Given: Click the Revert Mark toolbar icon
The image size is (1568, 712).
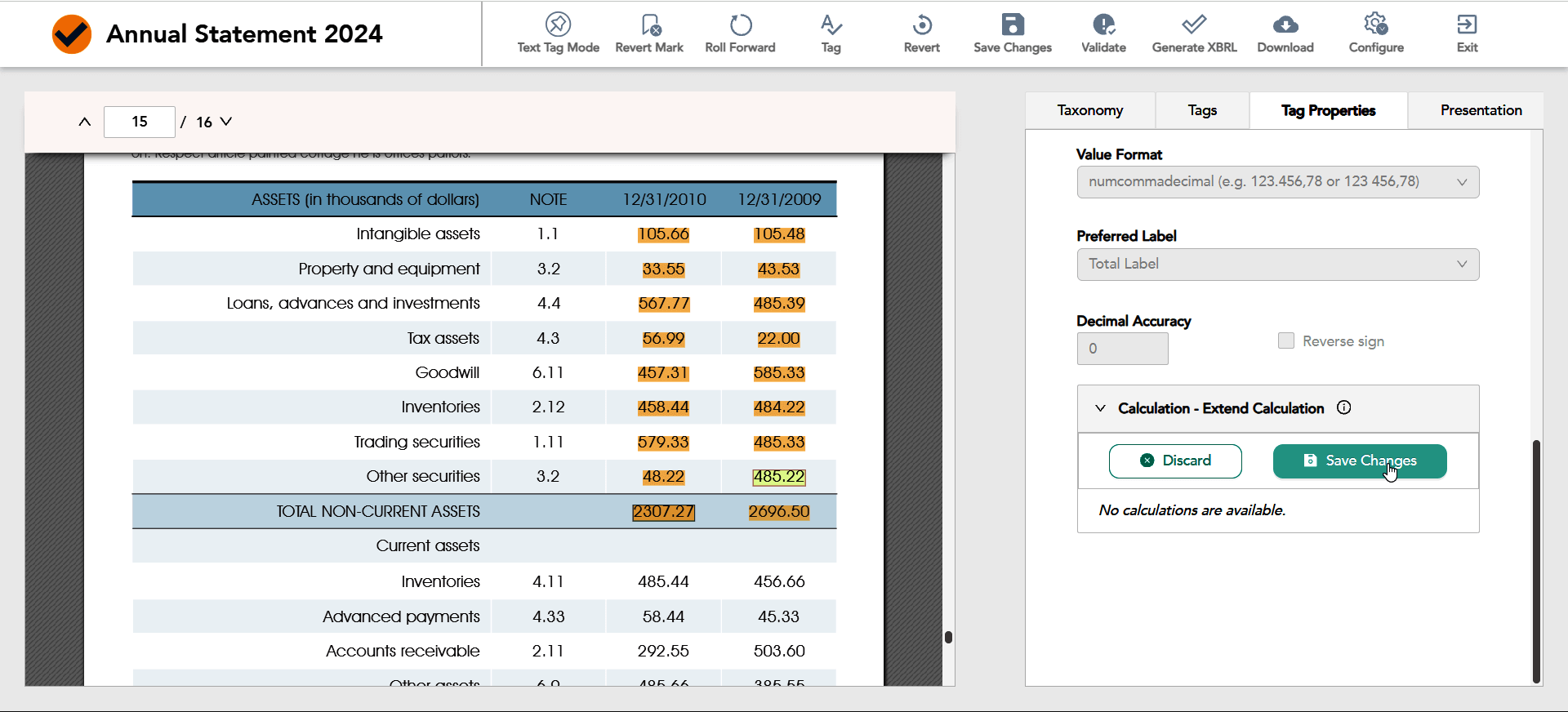Looking at the screenshot, I should point(649,24).
